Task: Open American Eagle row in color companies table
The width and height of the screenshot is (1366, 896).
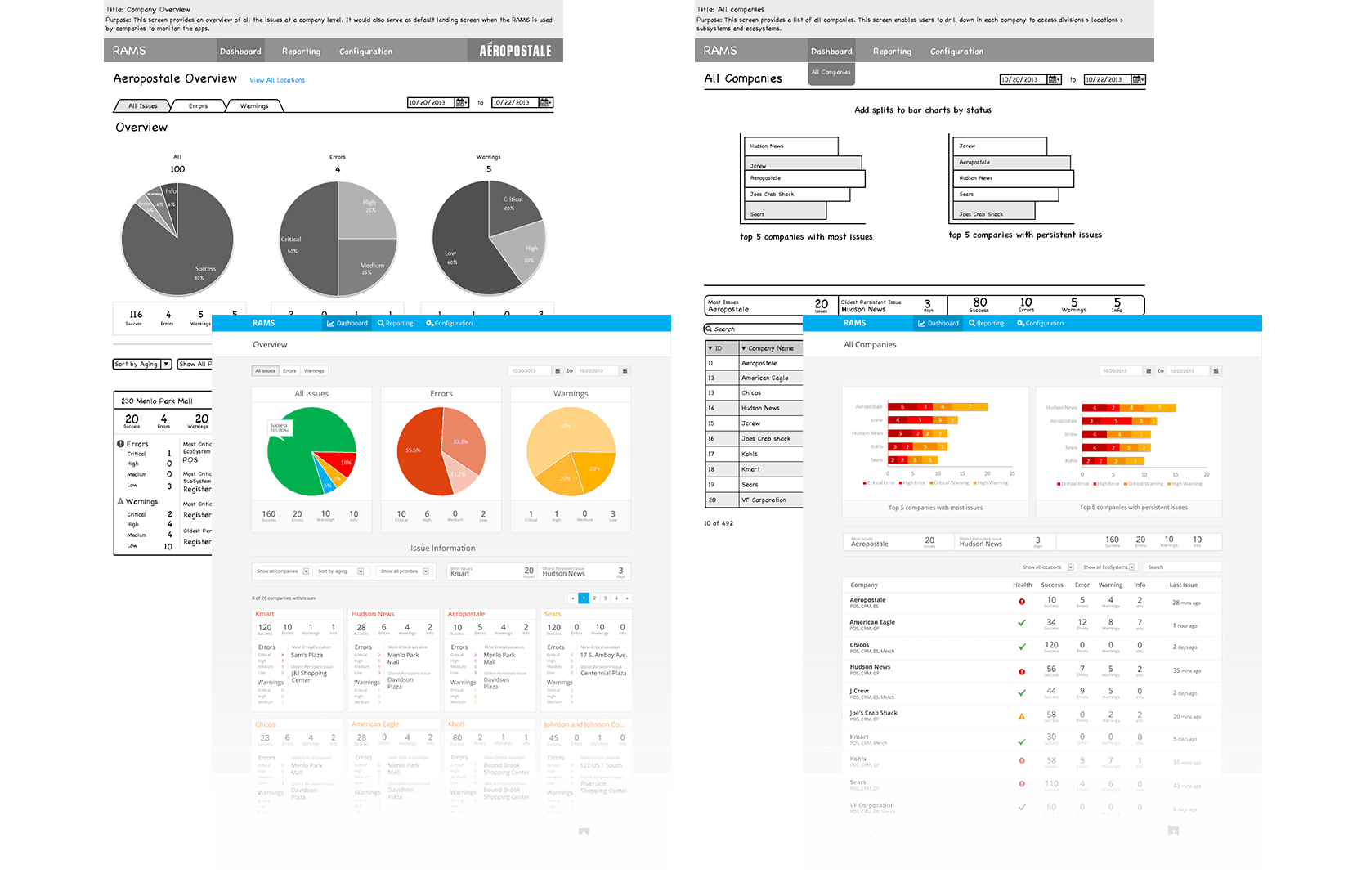Action: click(1032, 625)
